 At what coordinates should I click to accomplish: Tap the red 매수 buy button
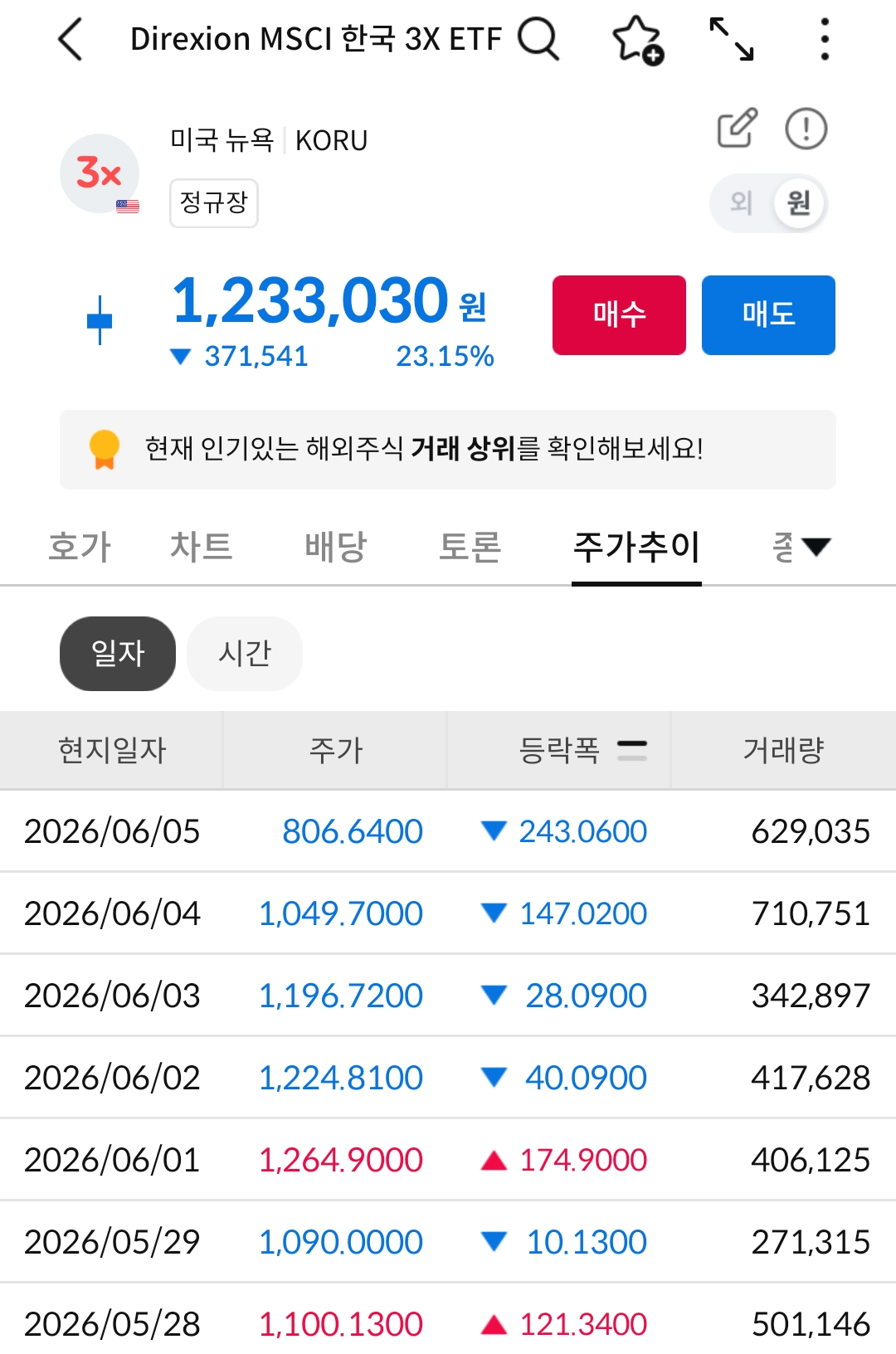coord(619,315)
